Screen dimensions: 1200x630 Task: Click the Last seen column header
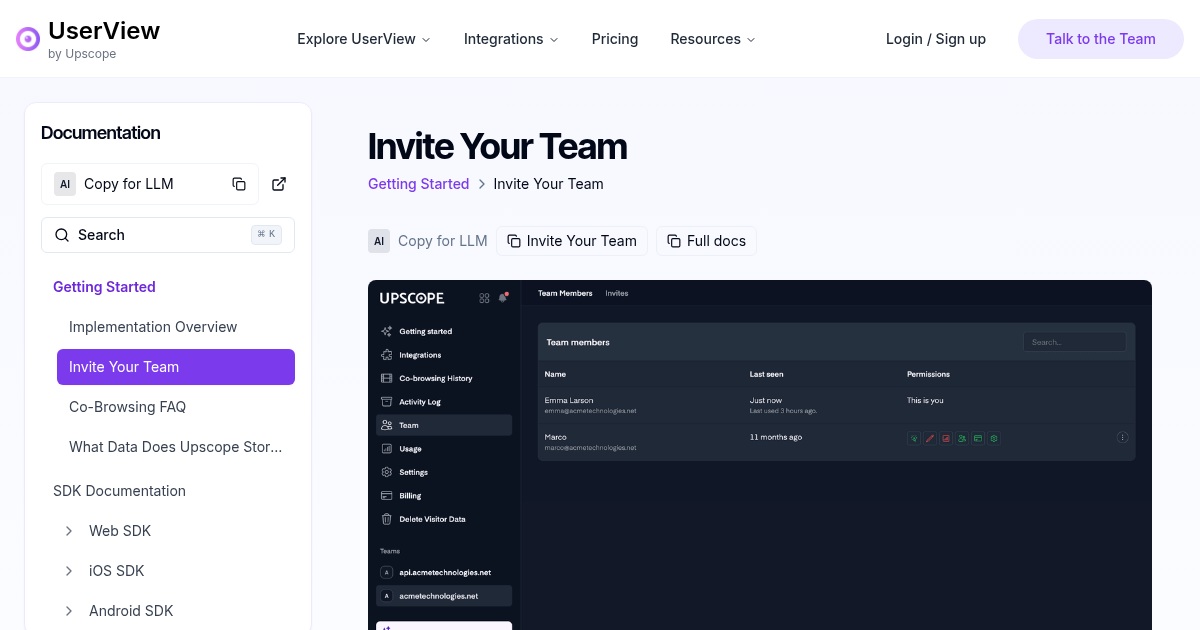pyautogui.click(x=767, y=374)
